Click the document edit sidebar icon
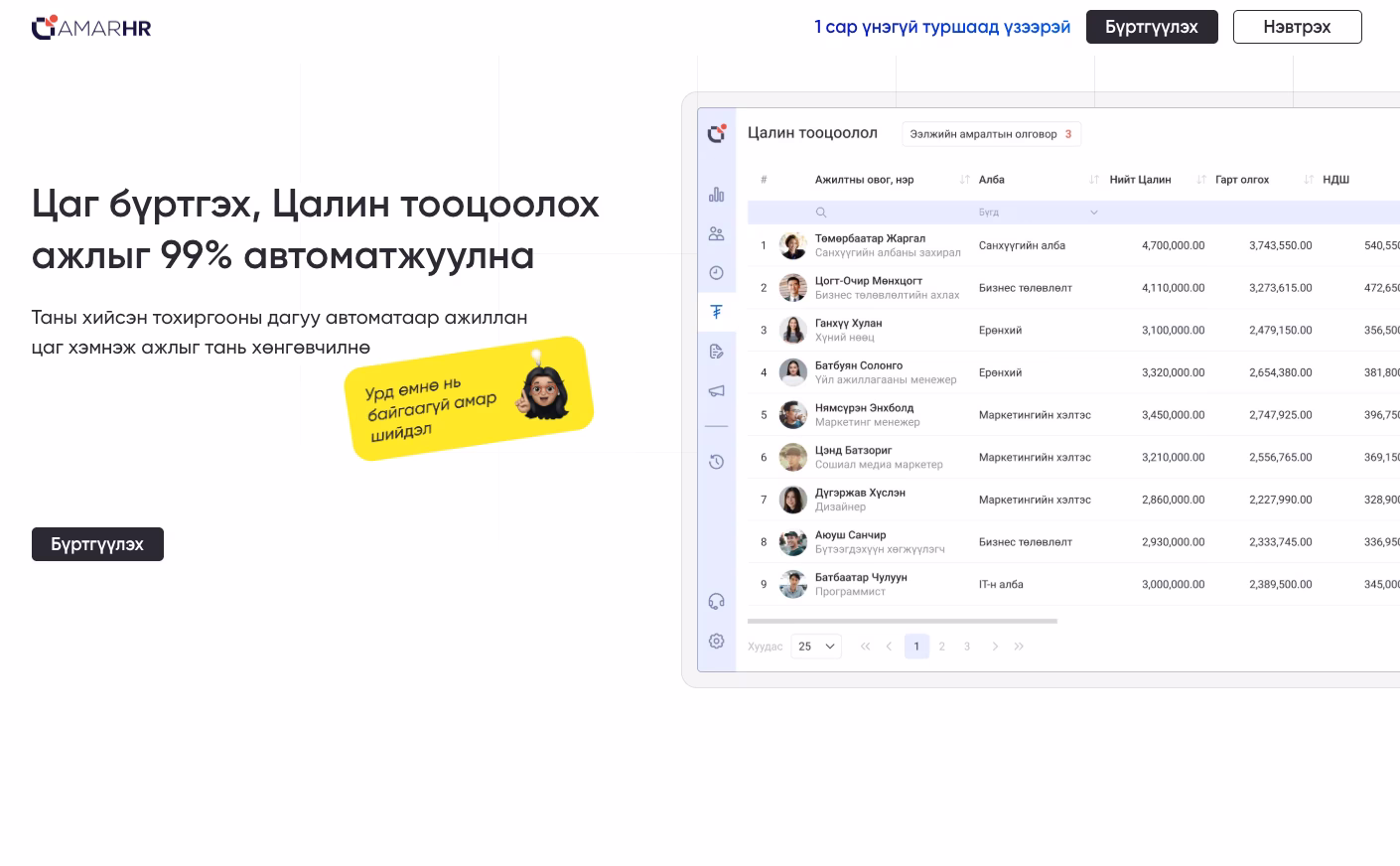 click(x=716, y=352)
